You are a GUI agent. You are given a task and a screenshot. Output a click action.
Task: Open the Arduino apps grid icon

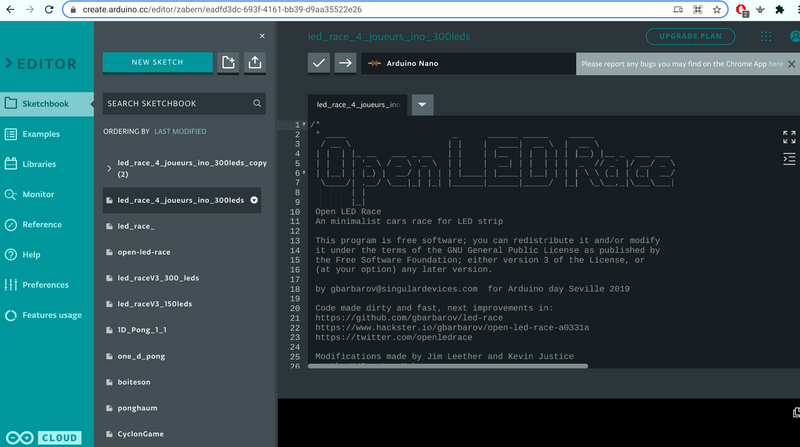(x=766, y=37)
